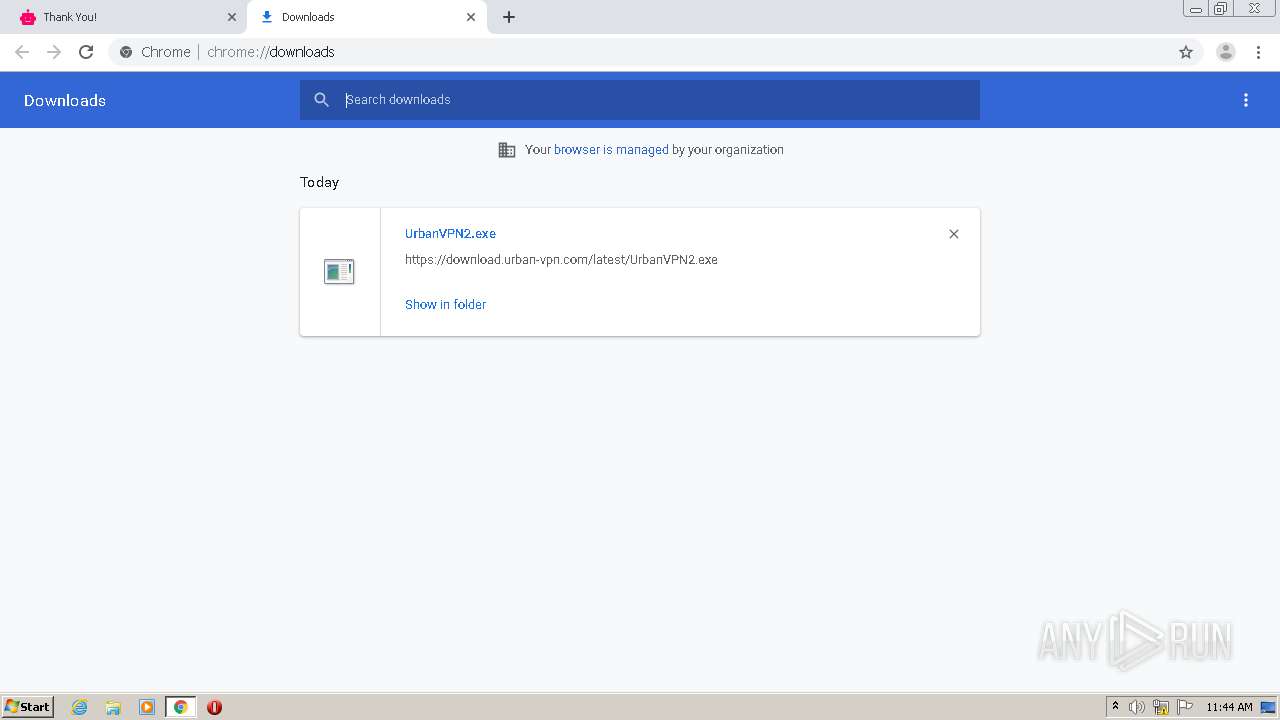This screenshot has height=720, width=1280.
Task: Click the Downloads page title
Action: click(65, 100)
